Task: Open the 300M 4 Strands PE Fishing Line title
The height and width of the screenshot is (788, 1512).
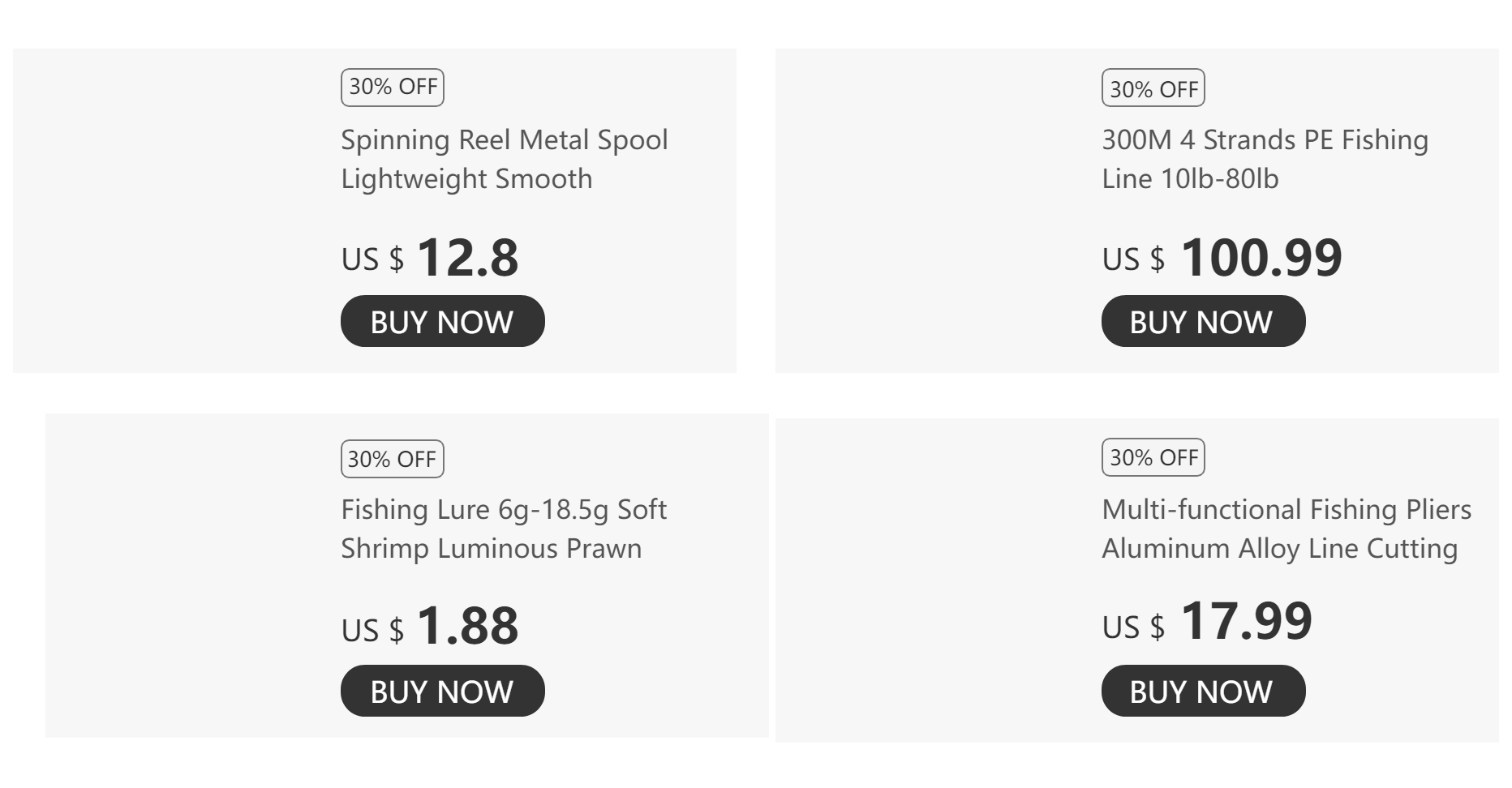Action: point(1264,159)
